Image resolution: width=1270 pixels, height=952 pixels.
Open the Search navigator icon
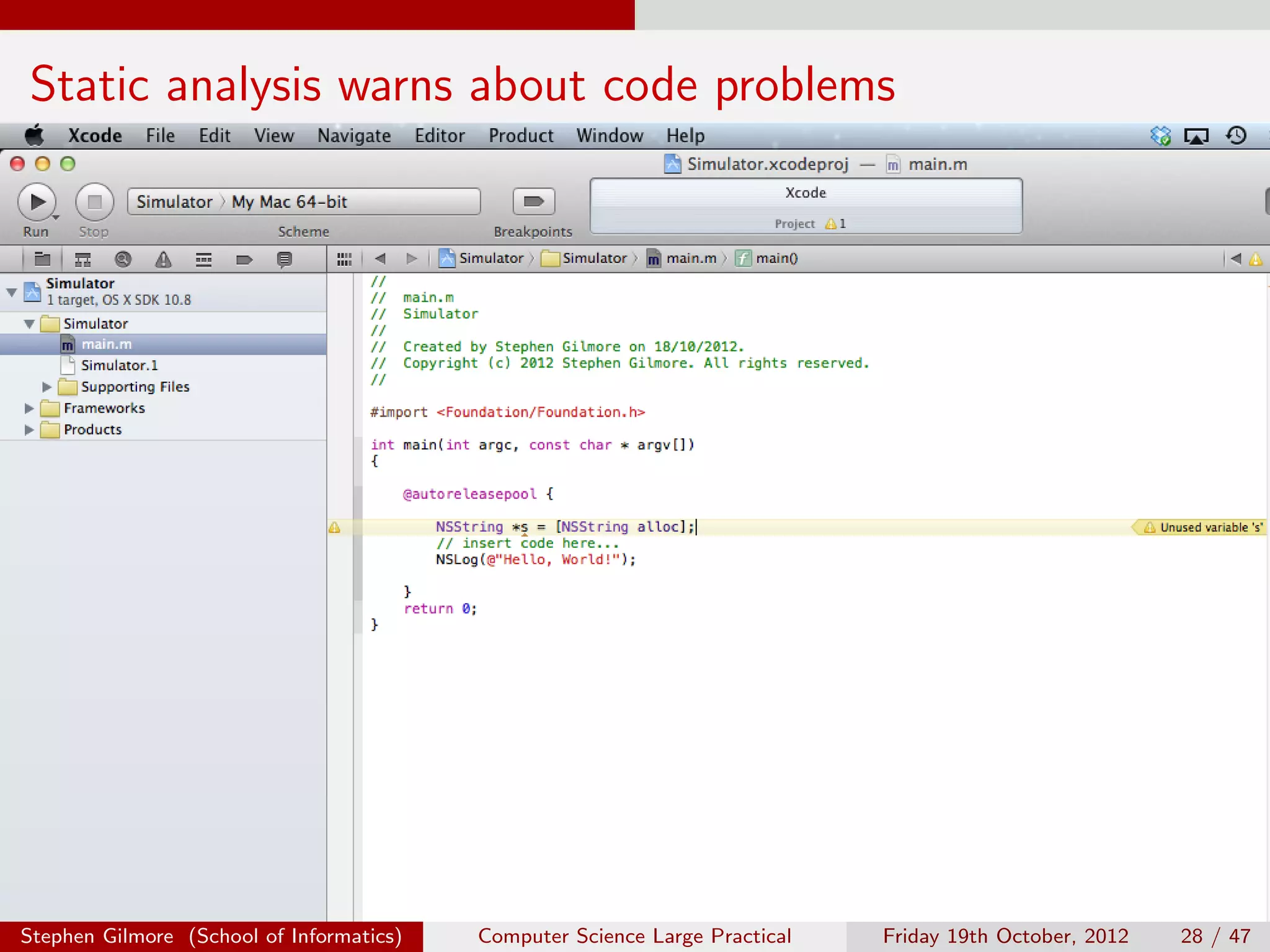pos(123,259)
